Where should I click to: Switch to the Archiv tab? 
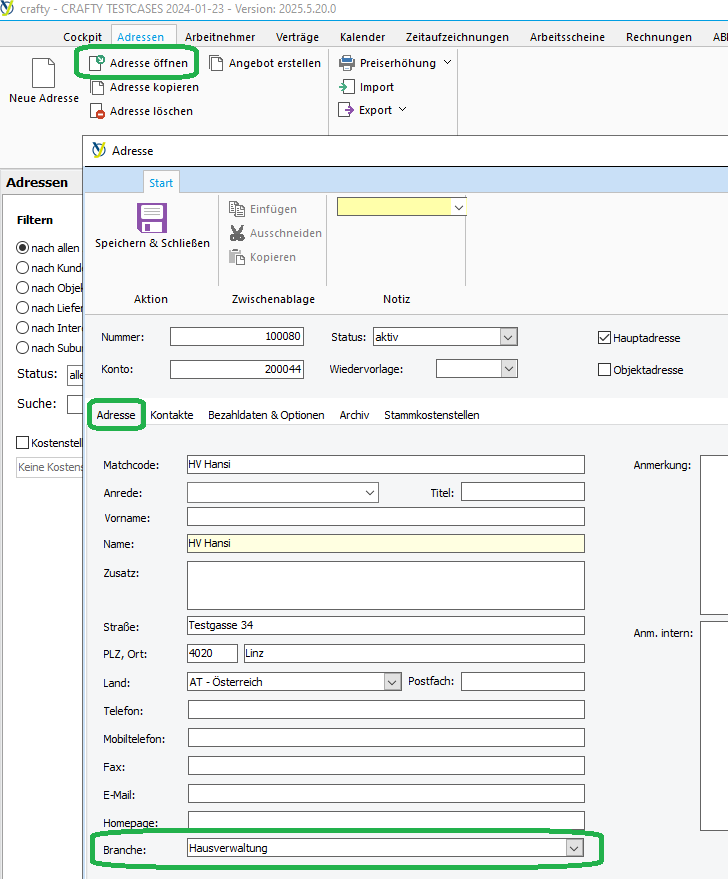point(354,415)
